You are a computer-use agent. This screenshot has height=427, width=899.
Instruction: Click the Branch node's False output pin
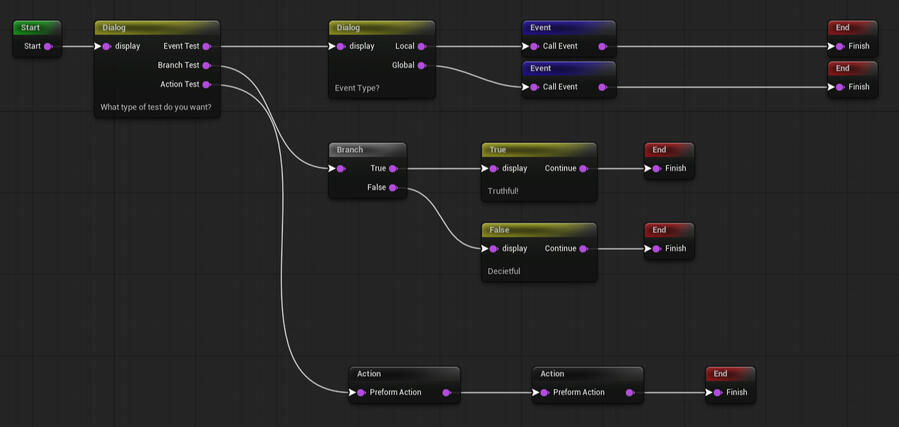click(x=393, y=187)
